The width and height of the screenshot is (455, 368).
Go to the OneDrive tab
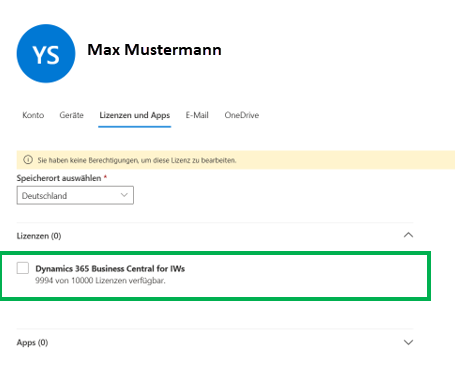coord(242,115)
